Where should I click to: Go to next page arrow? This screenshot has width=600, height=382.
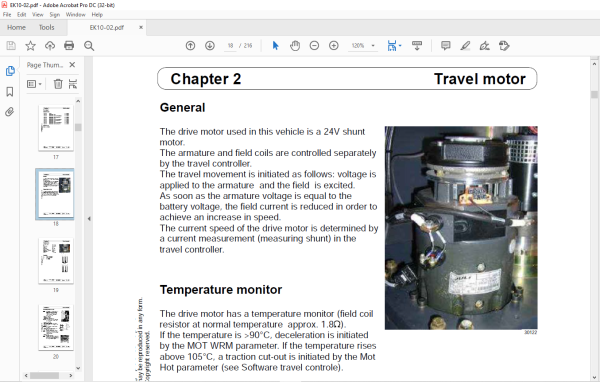[x=210, y=46]
